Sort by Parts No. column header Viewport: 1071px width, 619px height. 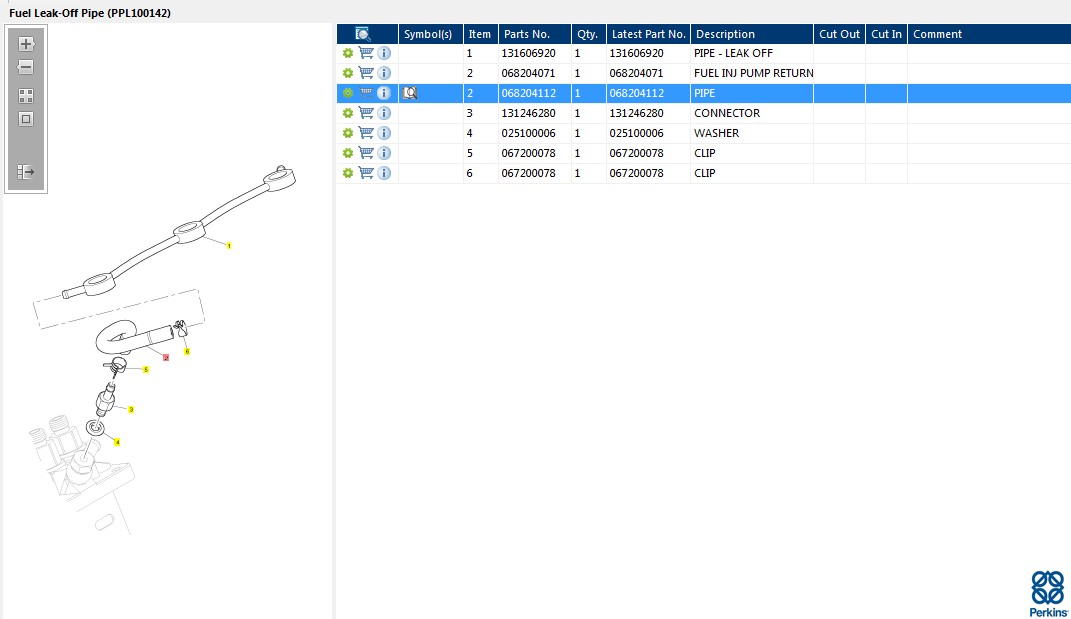click(535, 34)
